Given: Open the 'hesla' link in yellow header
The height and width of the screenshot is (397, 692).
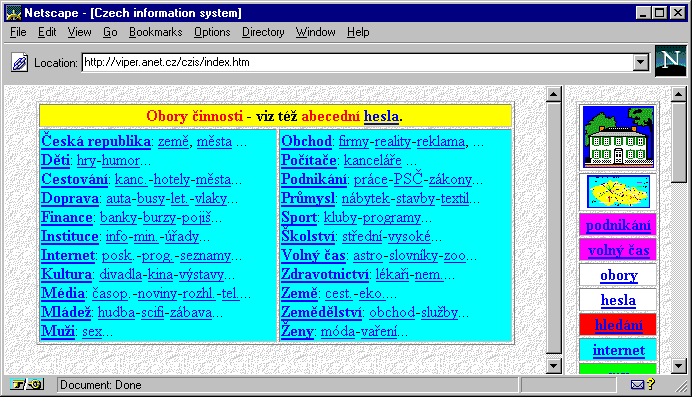Looking at the screenshot, I should click(x=381, y=116).
